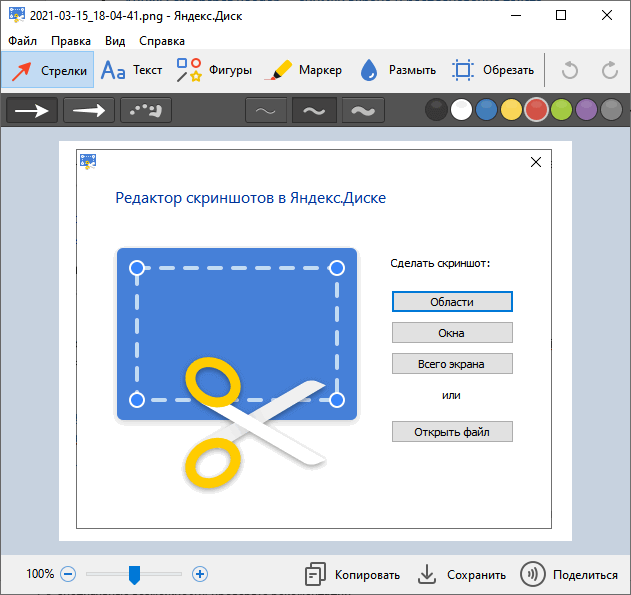Viewport: 631px width, 595px height.
Task: Select the Обрезать crop tool
Action: (x=493, y=70)
